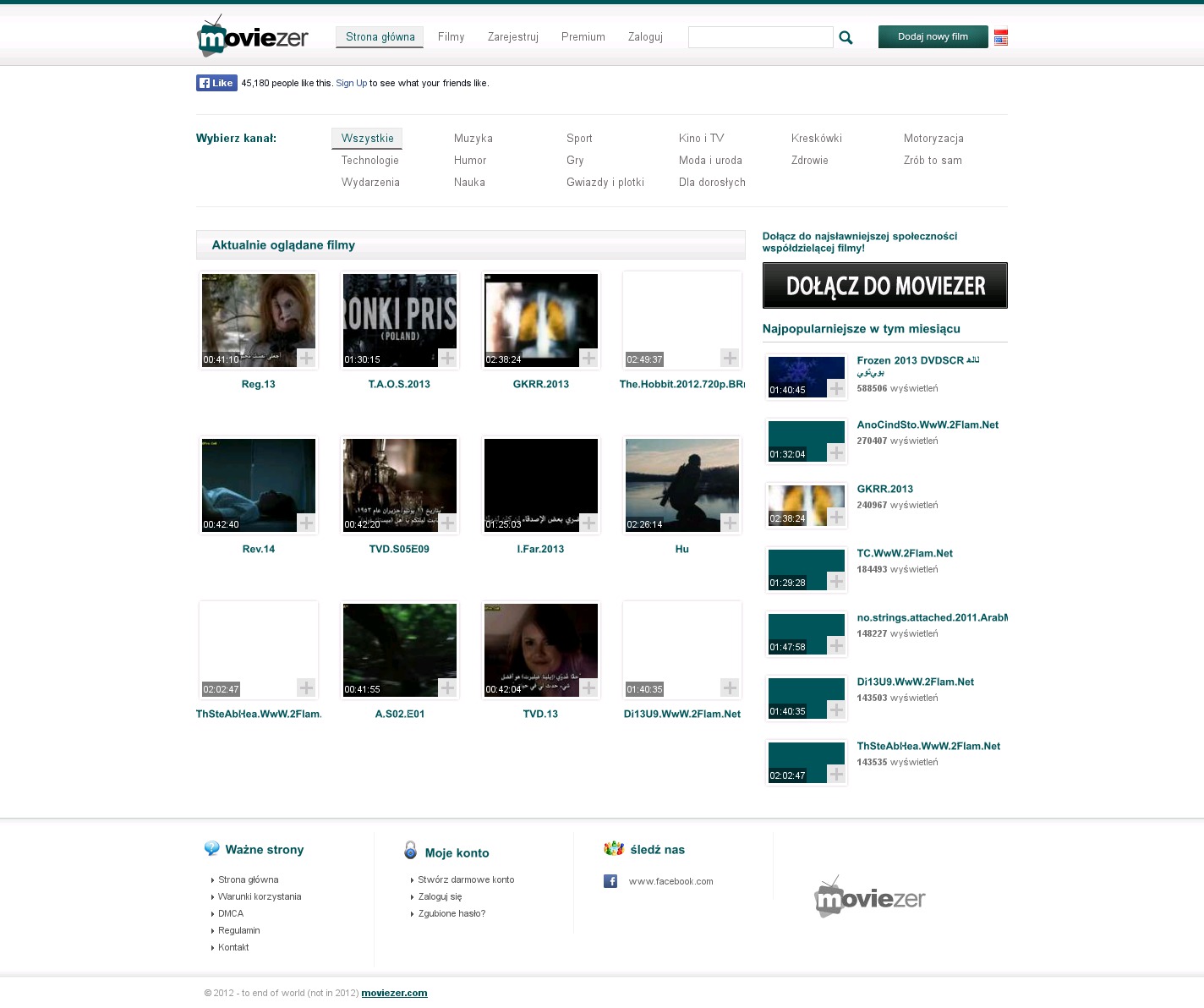The image size is (1204, 1008).
Task: Click the magnifying glass search icon
Action: [x=846, y=37]
